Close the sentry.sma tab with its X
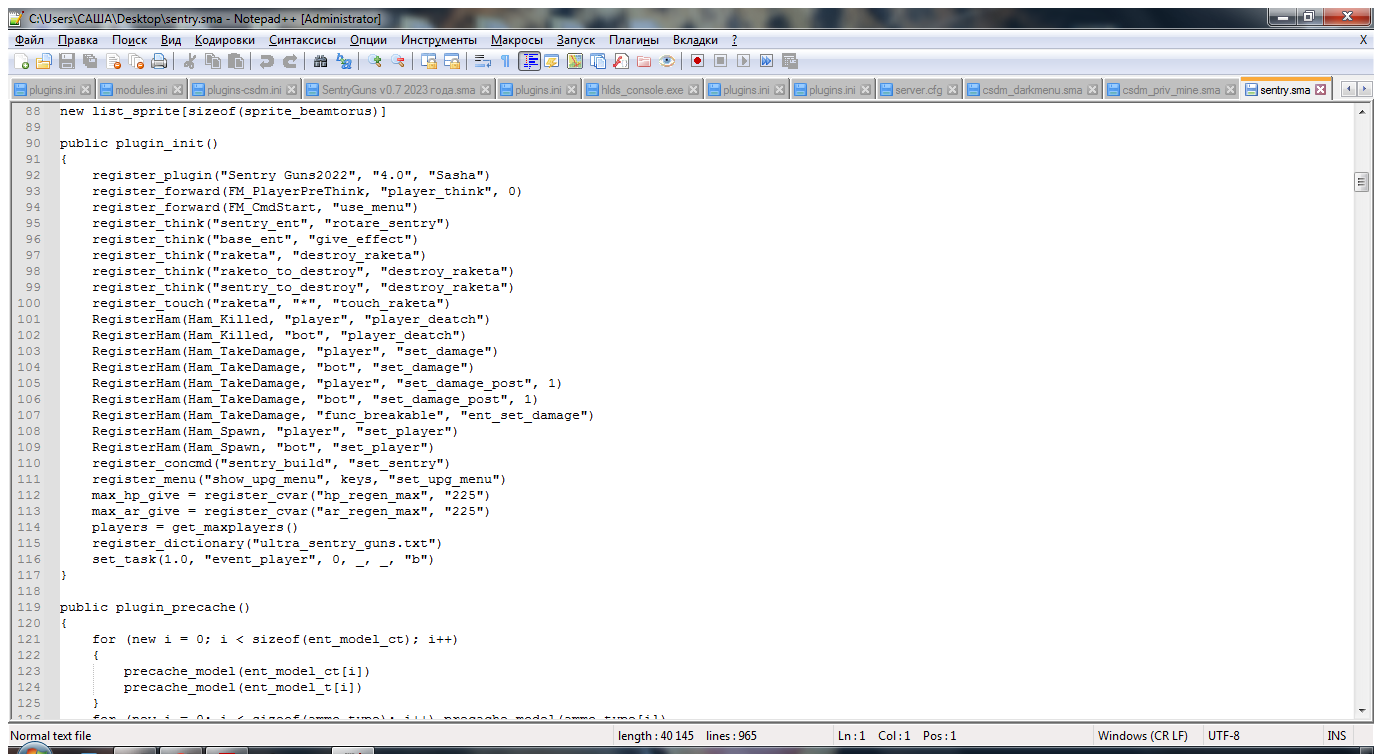The image size is (1382, 754). click(x=1320, y=90)
